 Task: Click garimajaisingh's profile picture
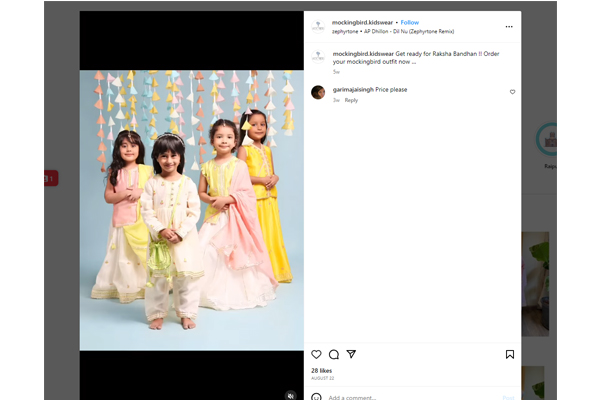[x=318, y=92]
